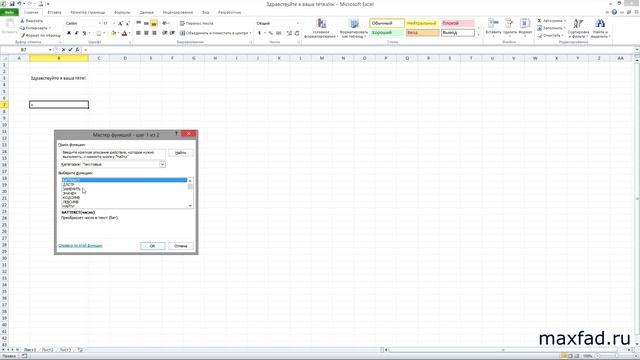640x360 pixels.
Task: Apply percent style format
Action: click(271, 33)
